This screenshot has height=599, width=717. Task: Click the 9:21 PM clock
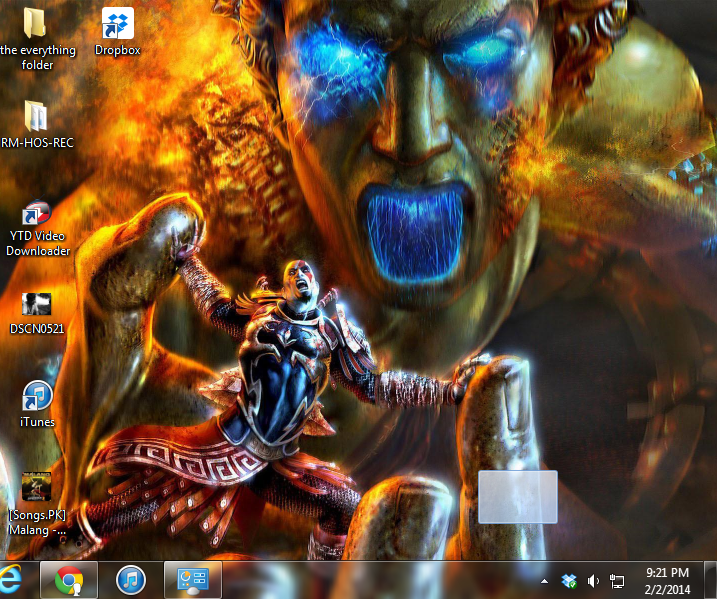[x=667, y=572]
